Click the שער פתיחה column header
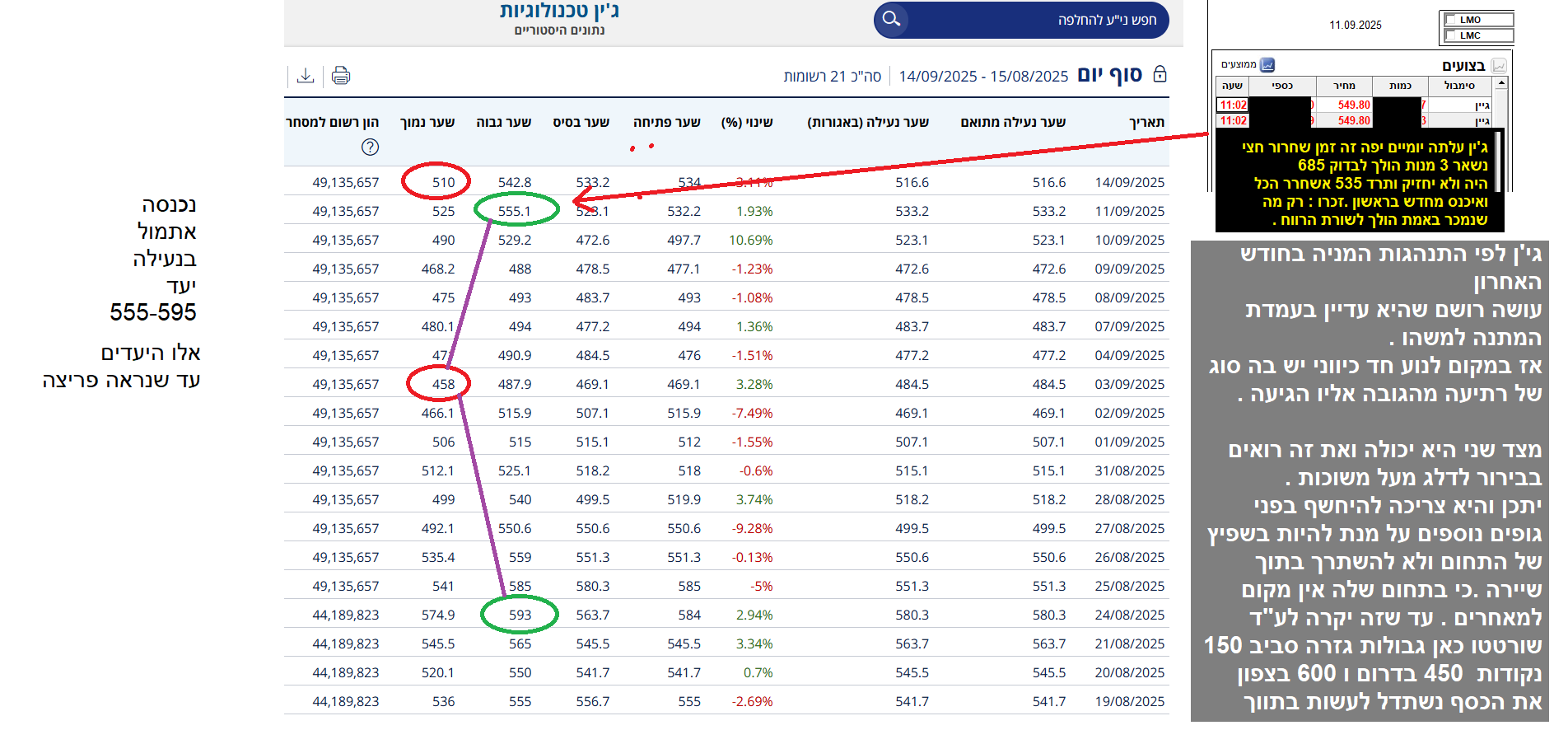This screenshot has height=744, width=1568. (x=667, y=122)
